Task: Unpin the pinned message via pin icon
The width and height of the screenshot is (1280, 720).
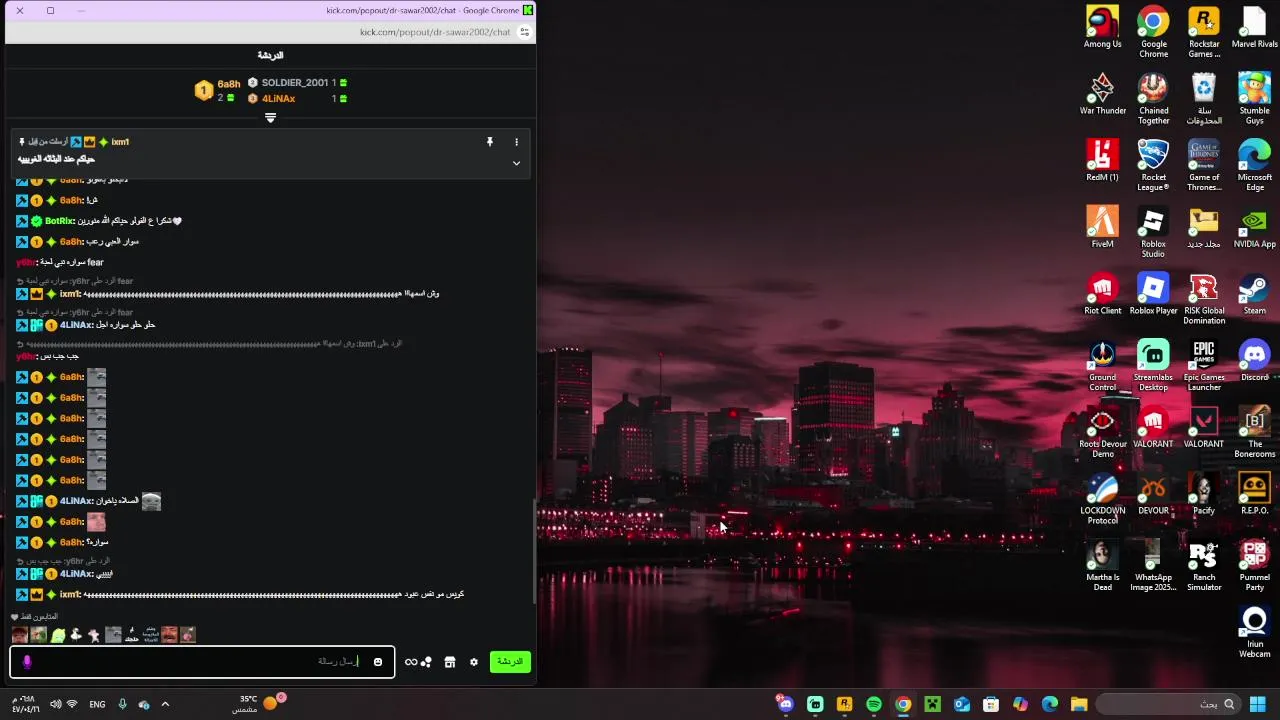Action: (x=490, y=142)
